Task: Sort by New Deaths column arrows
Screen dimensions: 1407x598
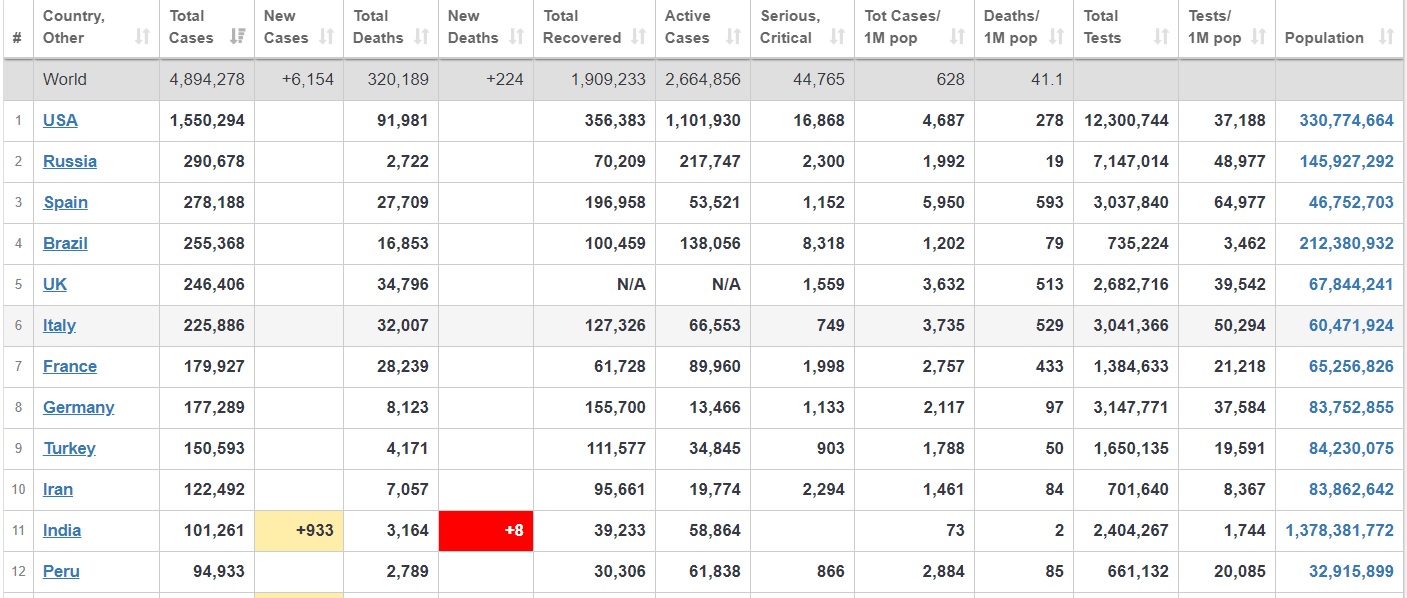Action: point(516,37)
